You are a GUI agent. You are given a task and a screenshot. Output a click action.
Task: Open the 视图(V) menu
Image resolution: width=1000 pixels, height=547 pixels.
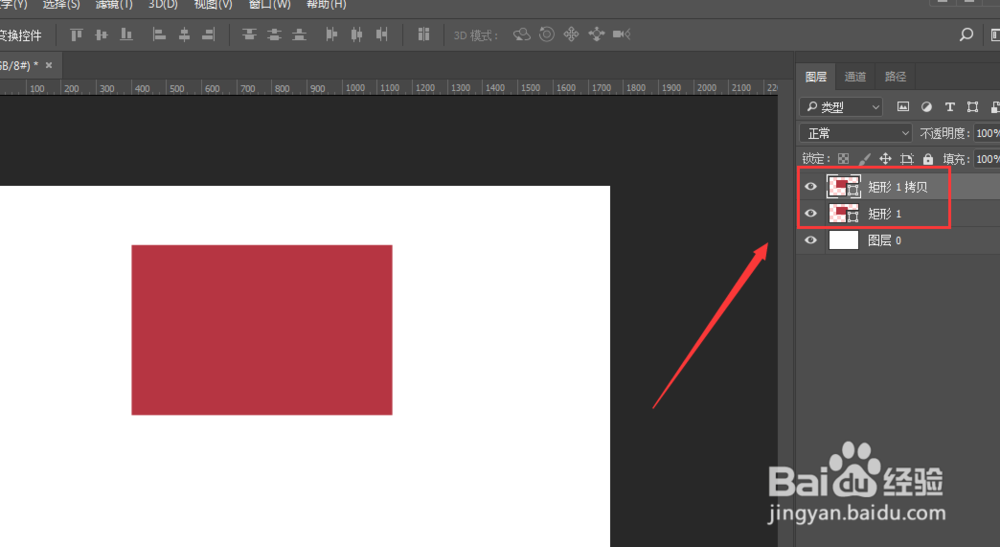(213, 4)
